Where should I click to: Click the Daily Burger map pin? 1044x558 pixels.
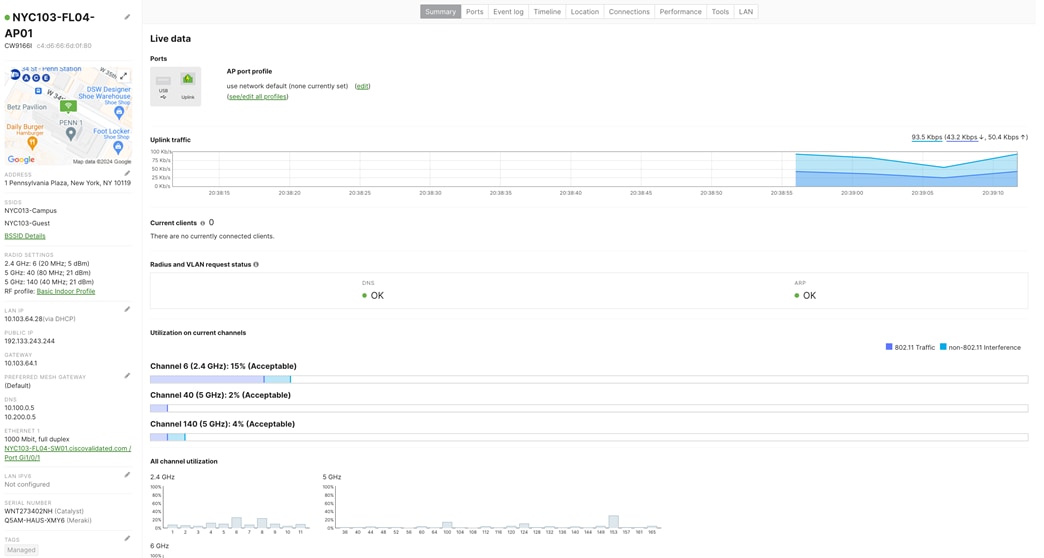(32, 142)
